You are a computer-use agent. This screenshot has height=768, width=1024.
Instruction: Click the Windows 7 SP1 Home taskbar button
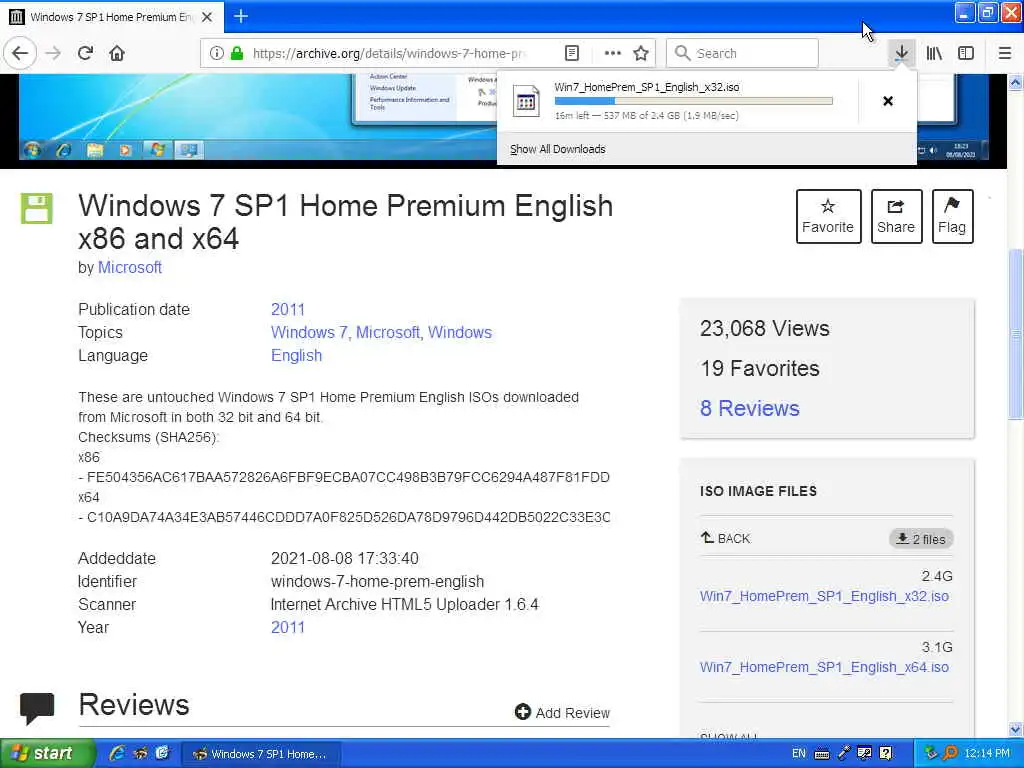click(261, 754)
